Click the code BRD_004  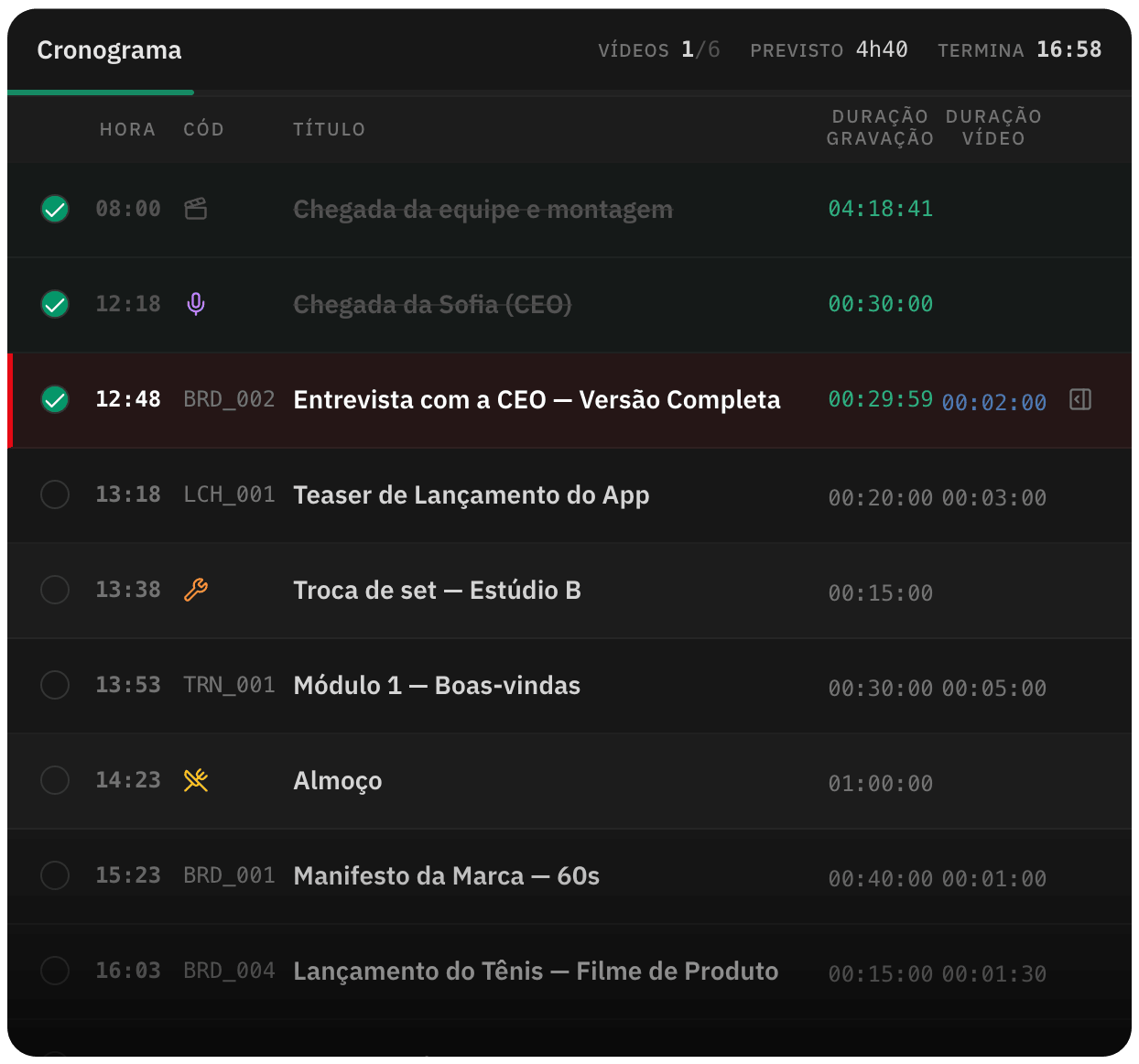[229, 971]
